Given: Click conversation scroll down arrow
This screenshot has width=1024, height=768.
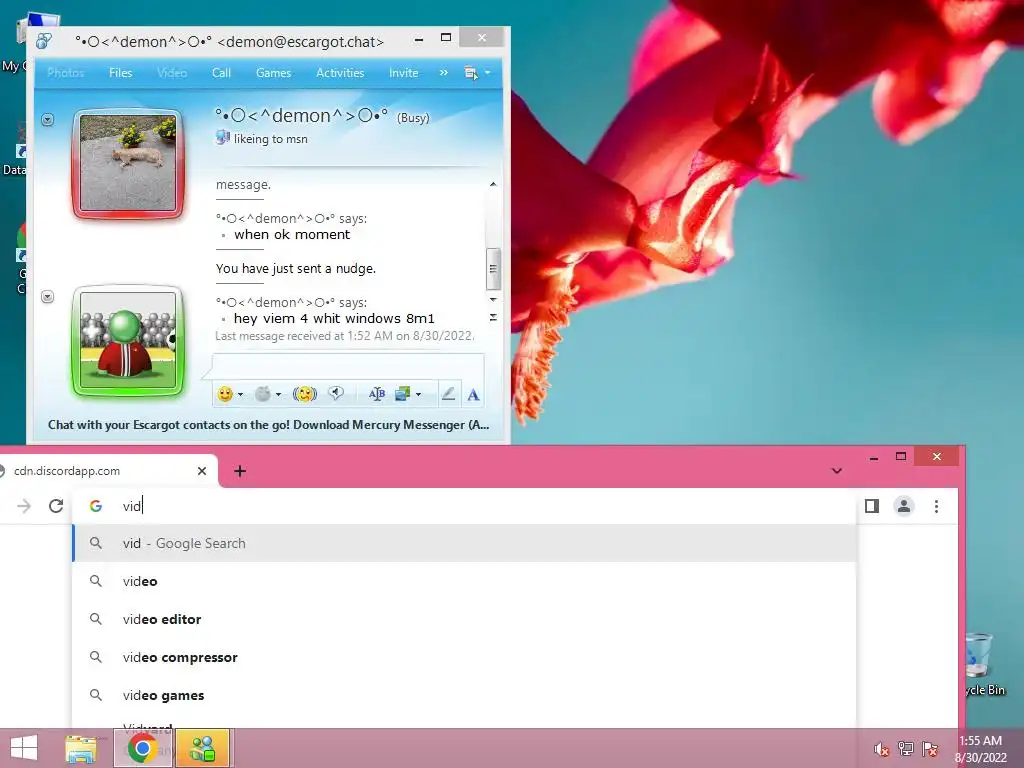Looking at the screenshot, I should pyautogui.click(x=493, y=299).
